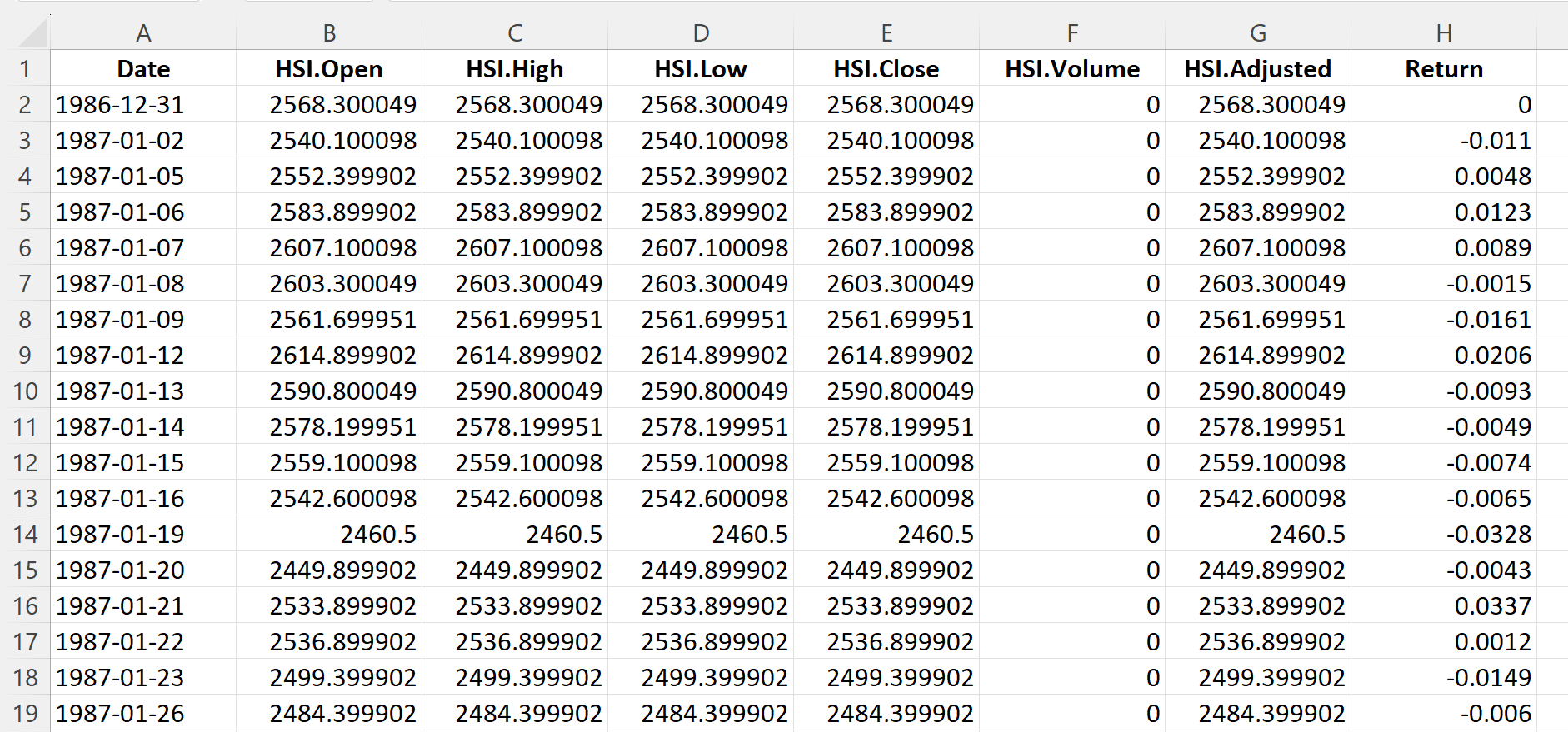1568x732 pixels.
Task: Select column H header
Action: point(1444,33)
